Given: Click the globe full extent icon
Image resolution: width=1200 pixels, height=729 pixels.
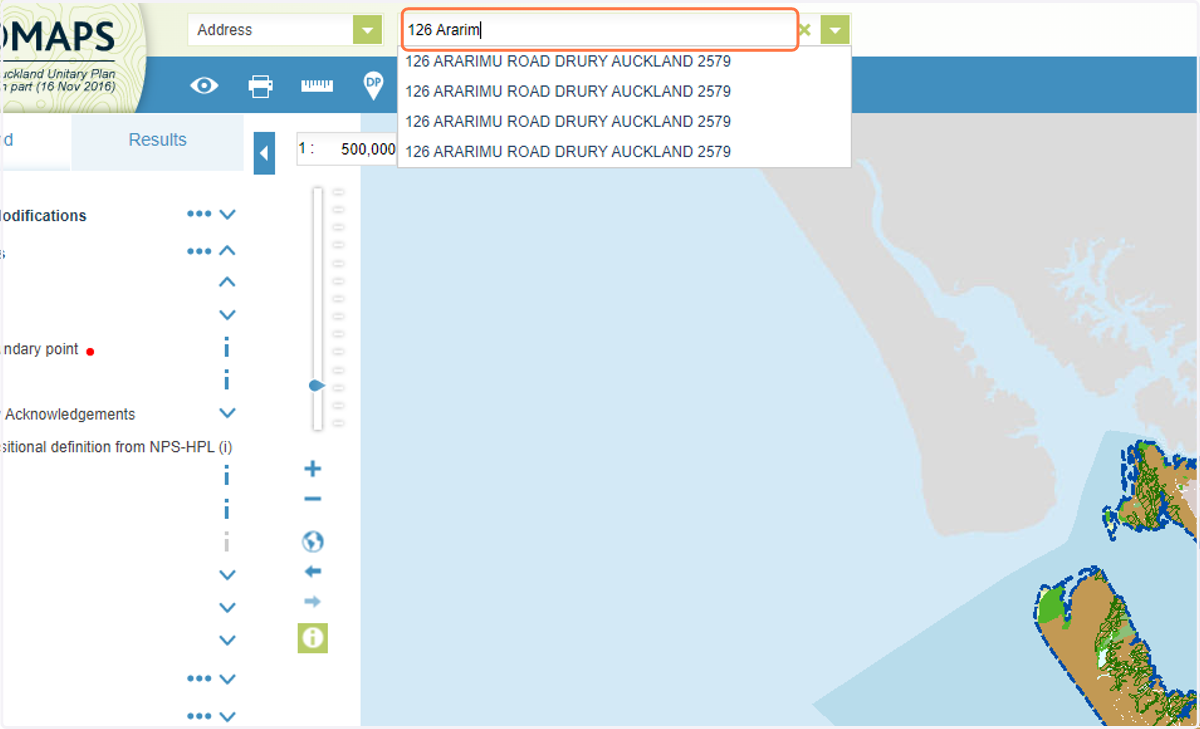Looking at the screenshot, I should [x=313, y=542].
